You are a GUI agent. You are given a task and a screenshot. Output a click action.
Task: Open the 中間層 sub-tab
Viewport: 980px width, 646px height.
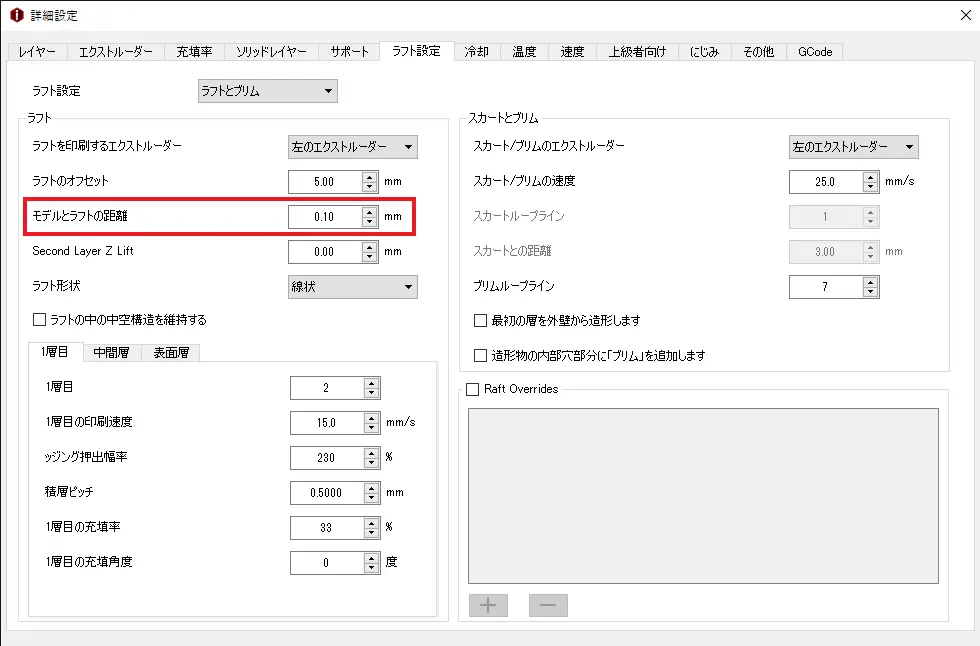(113, 352)
